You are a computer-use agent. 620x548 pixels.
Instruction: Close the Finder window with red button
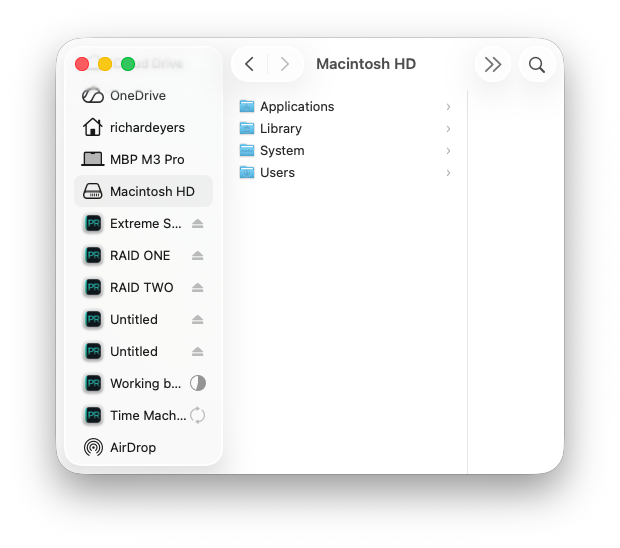82,64
